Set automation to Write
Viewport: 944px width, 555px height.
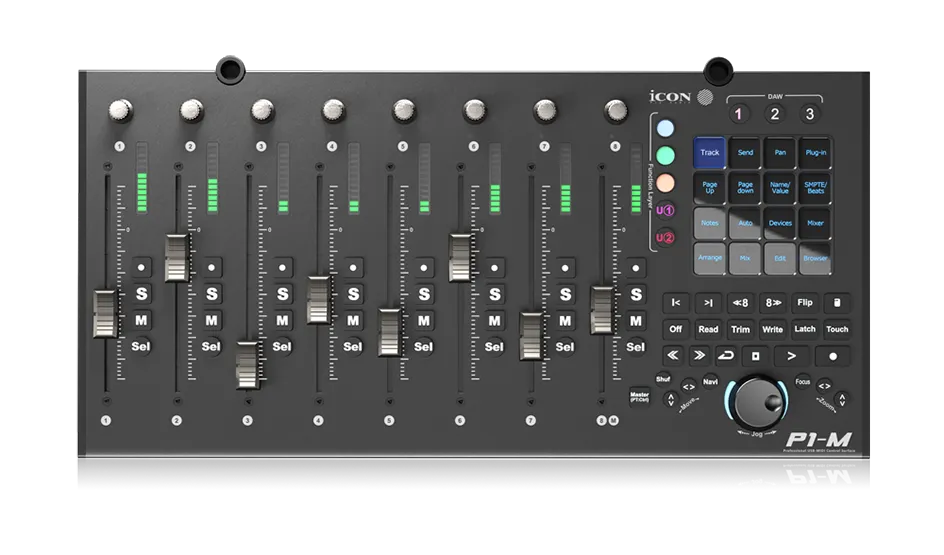pyautogui.click(x=773, y=329)
